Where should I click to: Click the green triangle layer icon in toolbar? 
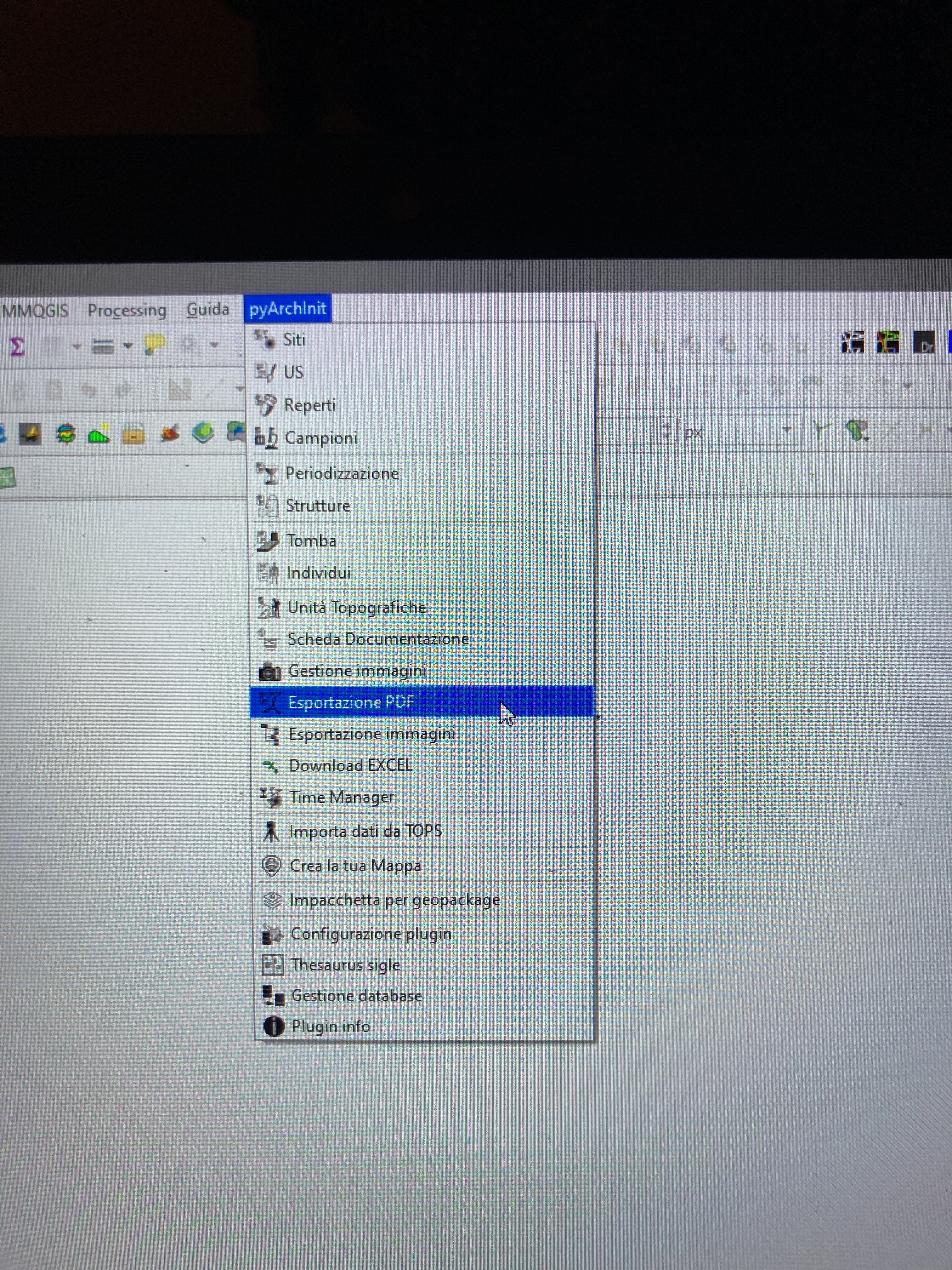point(99,434)
